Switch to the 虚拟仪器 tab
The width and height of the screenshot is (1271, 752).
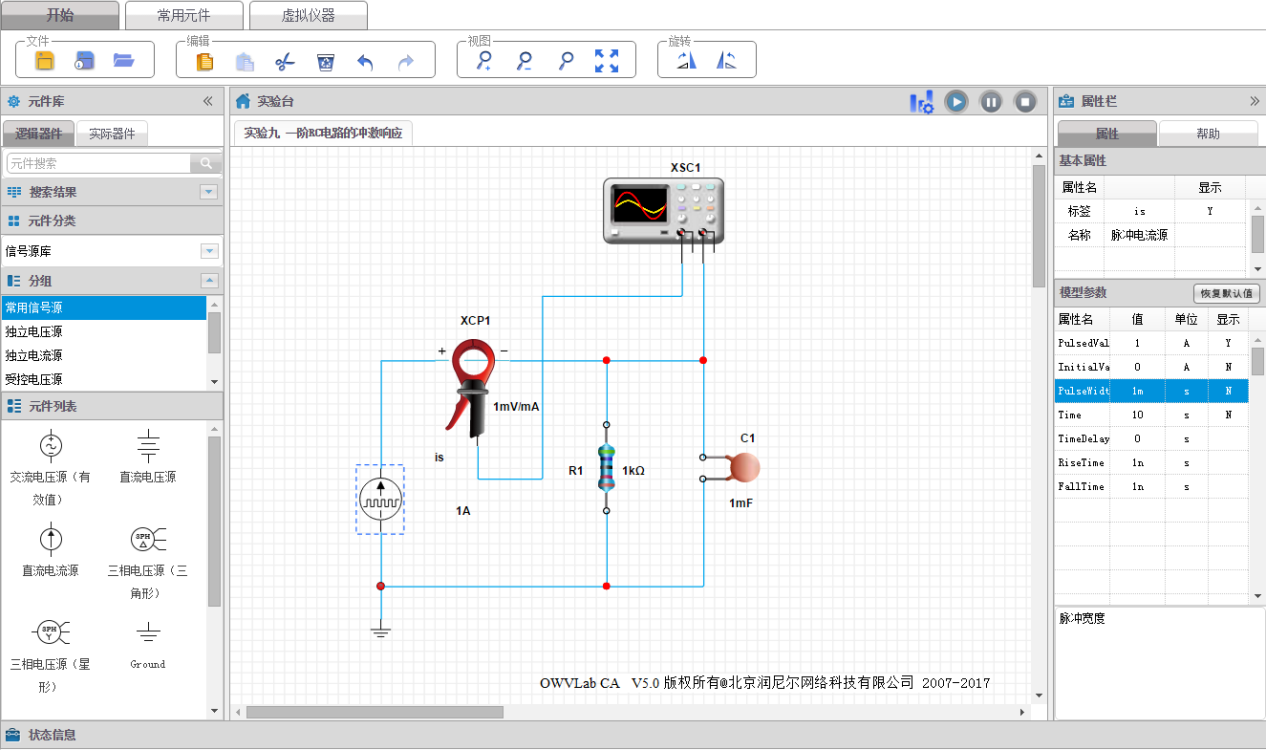[x=308, y=16]
